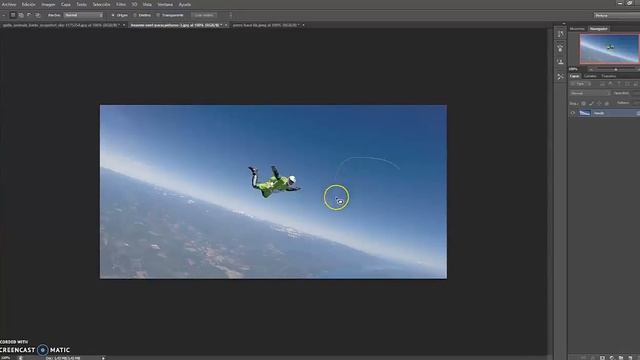Switch to the Navegador panel tab
The height and width of the screenshot is (360, 640).
pyautogui.click(x=598, y=29)
